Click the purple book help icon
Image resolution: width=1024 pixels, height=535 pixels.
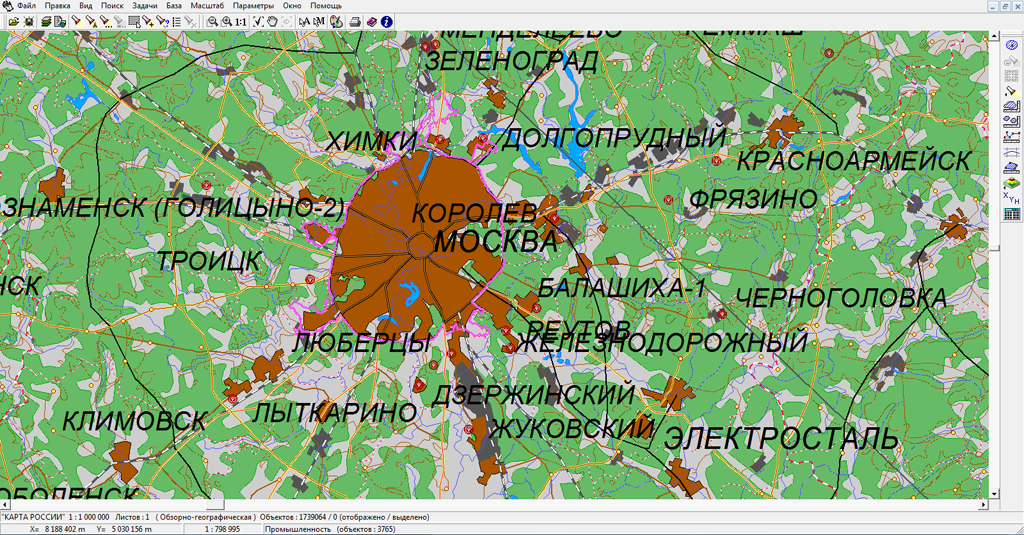(372, 22)
